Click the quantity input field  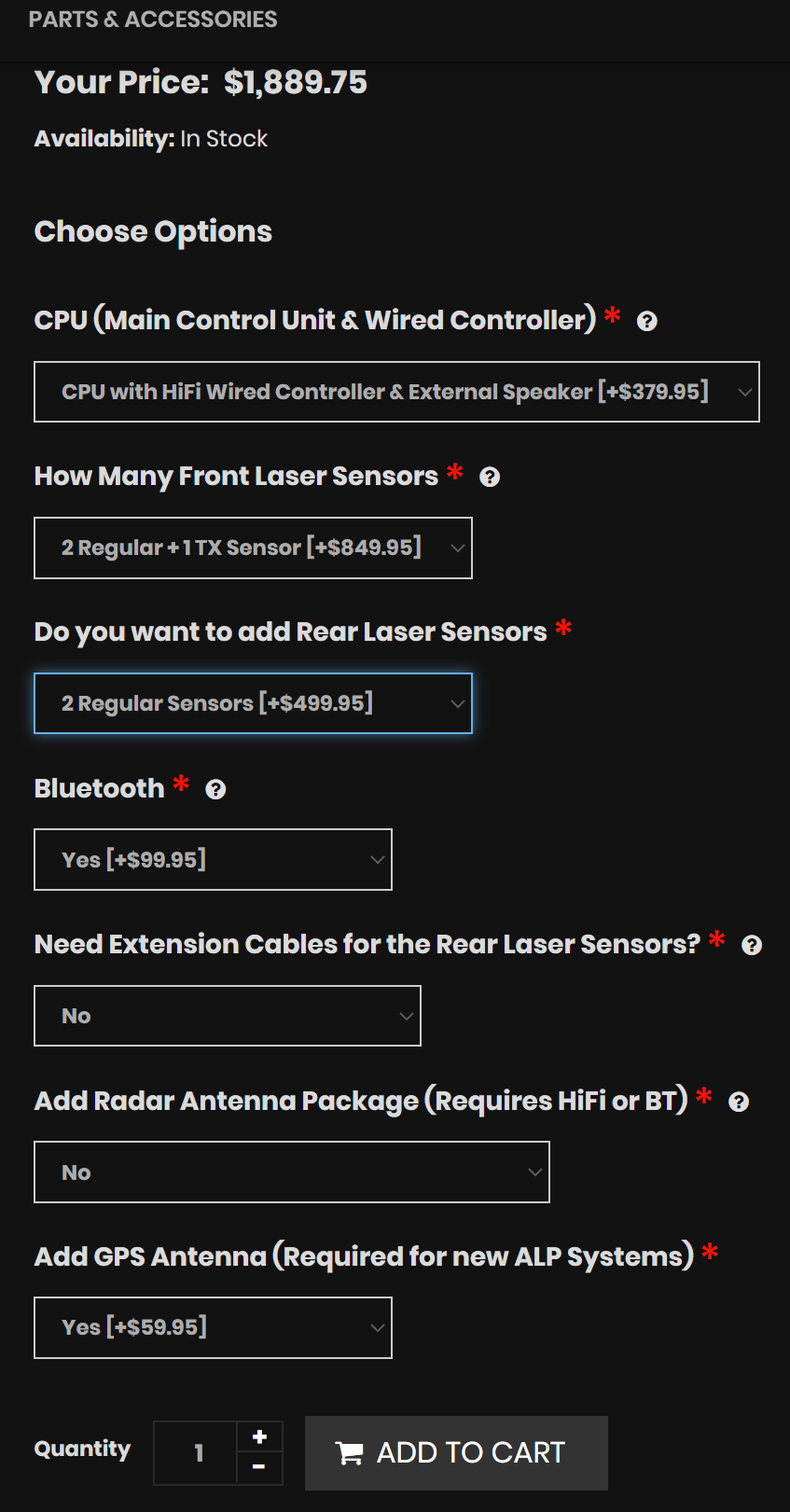click(x=198, y=1452)
